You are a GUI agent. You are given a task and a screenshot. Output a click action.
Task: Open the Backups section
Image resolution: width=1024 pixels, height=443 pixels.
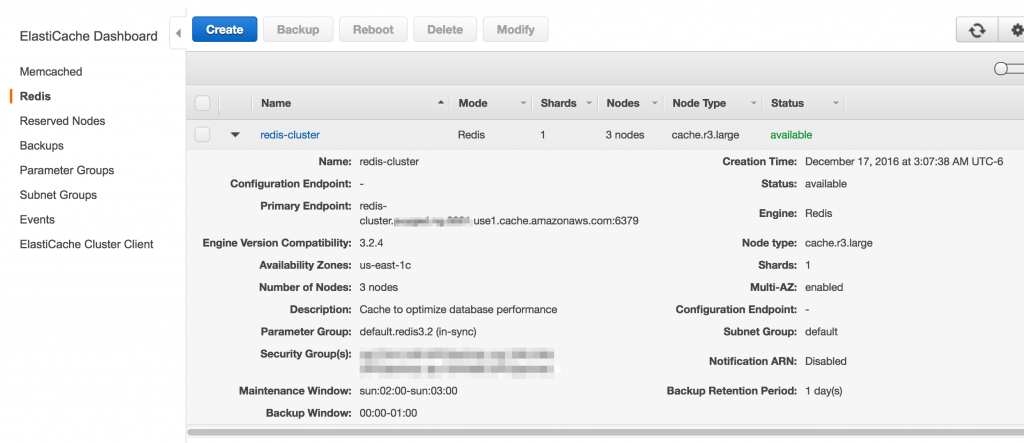[x=42, y=146]
